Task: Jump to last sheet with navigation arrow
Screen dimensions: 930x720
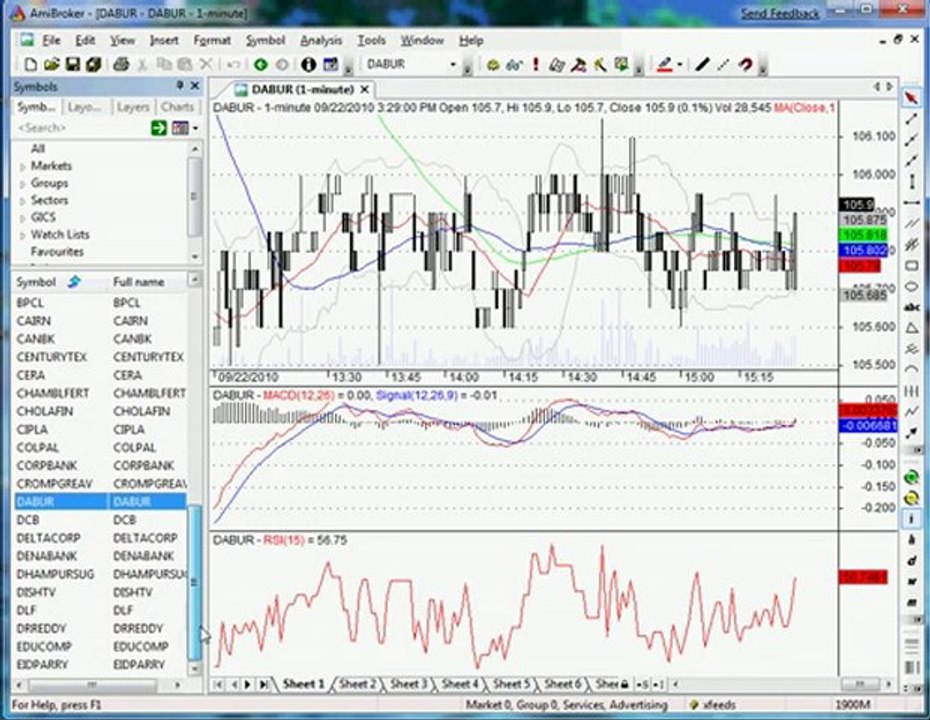Action: pyautogui.click(x=264, y=684)
